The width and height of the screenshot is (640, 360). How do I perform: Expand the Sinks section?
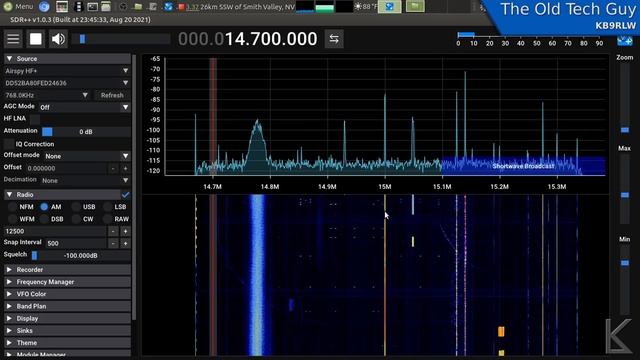(67, 331)
